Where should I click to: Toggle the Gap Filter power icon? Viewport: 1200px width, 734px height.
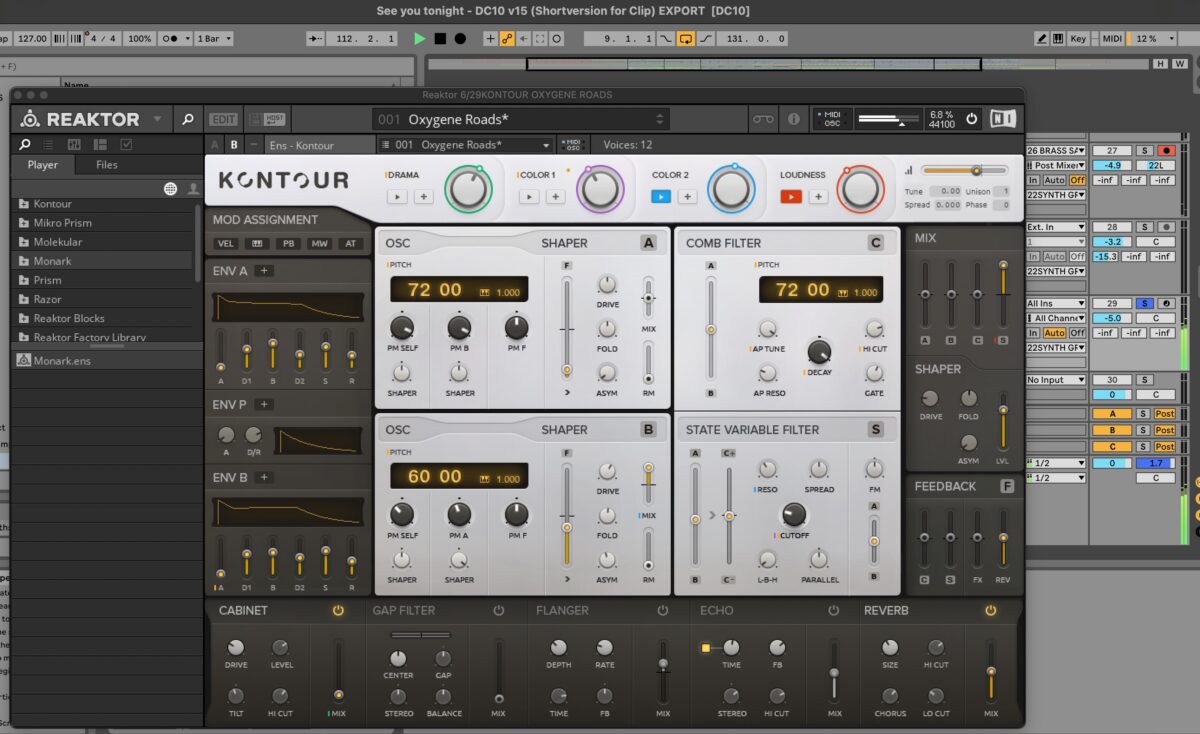[x=498, y=610]
